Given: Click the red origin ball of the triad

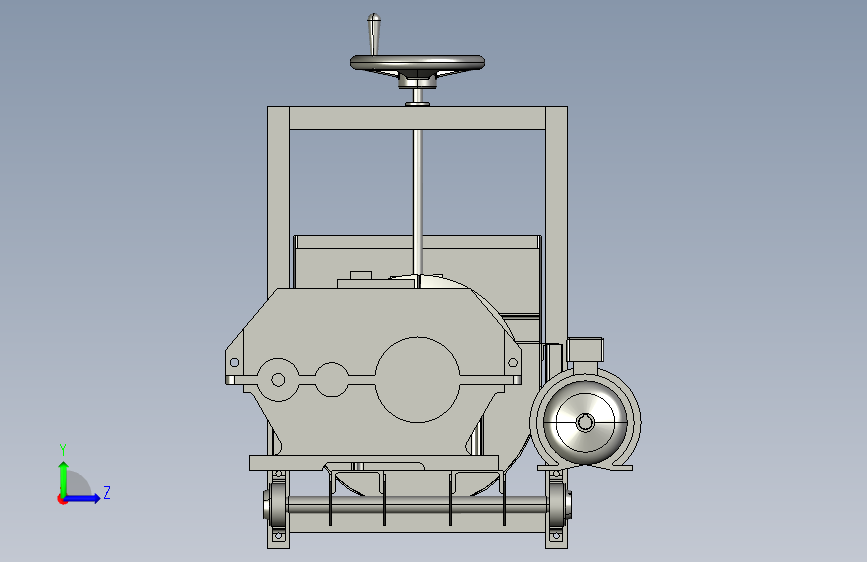Looking at the screenshot, I should 62,499.
